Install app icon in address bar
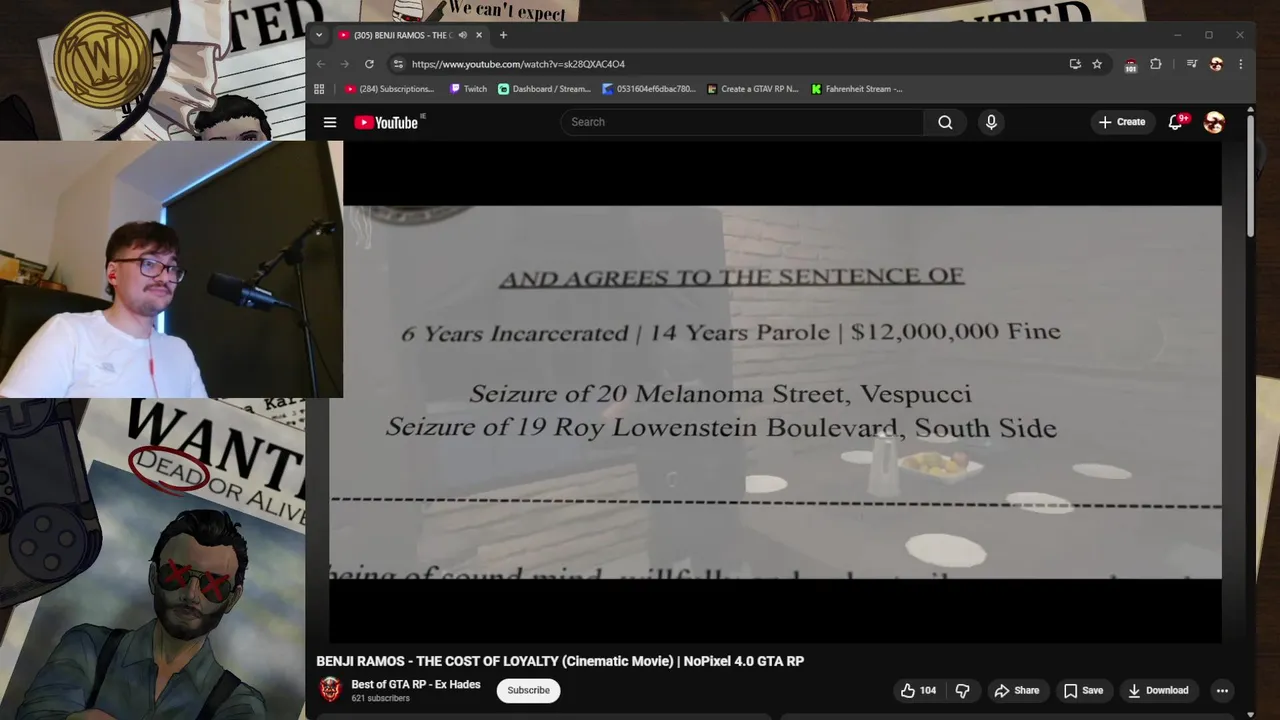1280x720 pixels. pos(1075,64)
